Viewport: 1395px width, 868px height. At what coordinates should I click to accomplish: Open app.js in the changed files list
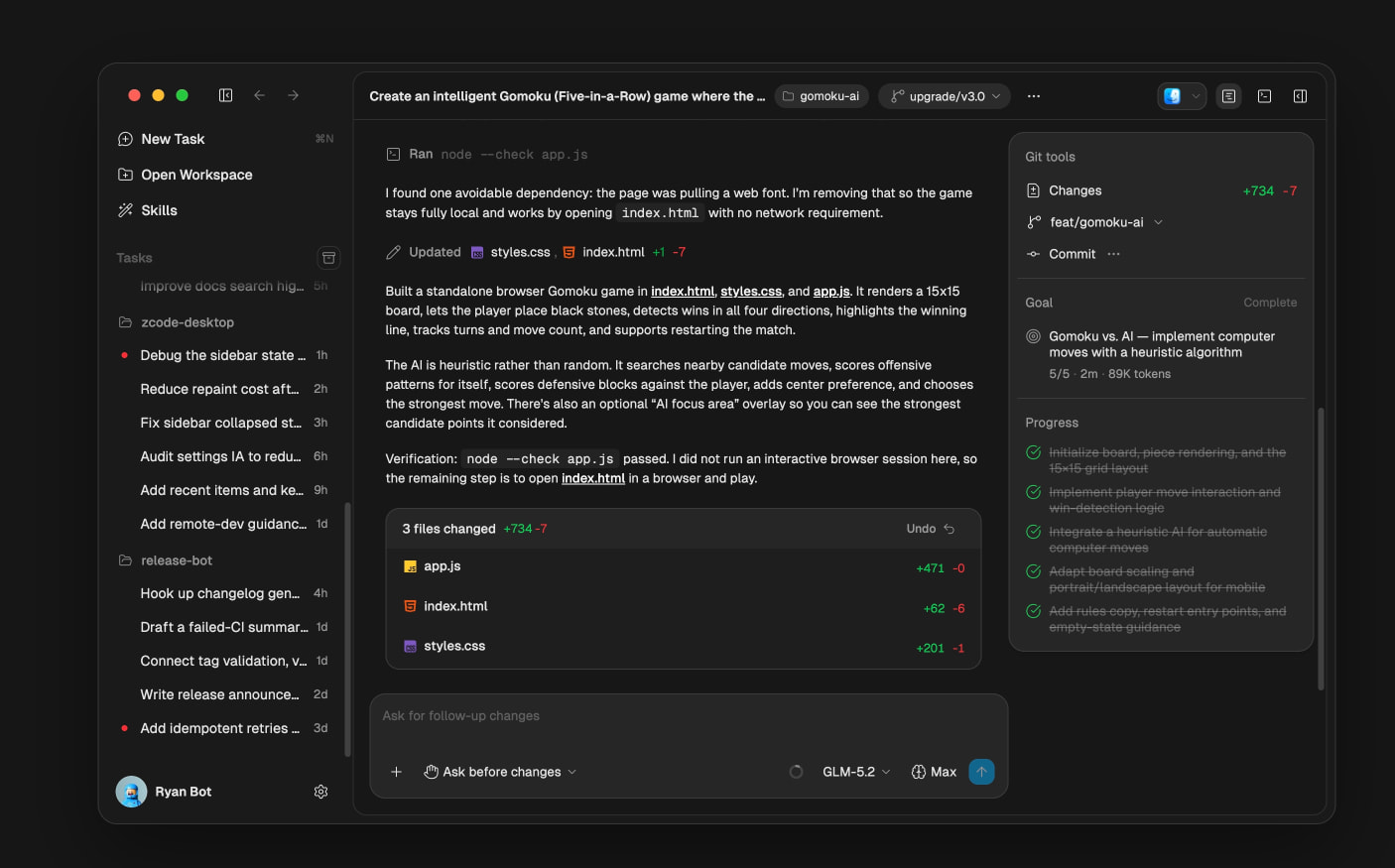pyautogui.click(x=684, y=567)
